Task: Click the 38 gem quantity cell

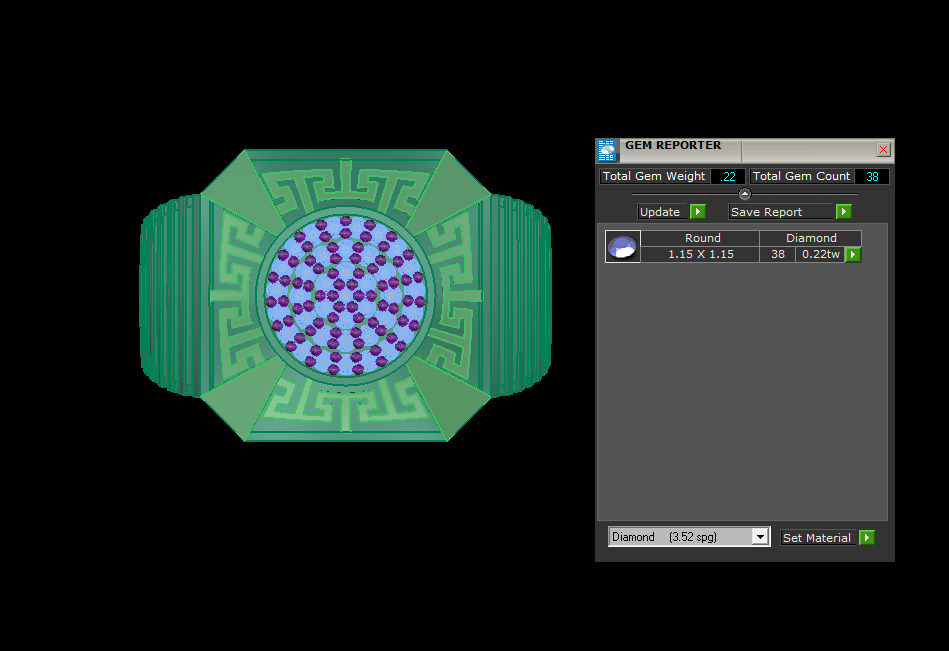Action: click(778, 254)
